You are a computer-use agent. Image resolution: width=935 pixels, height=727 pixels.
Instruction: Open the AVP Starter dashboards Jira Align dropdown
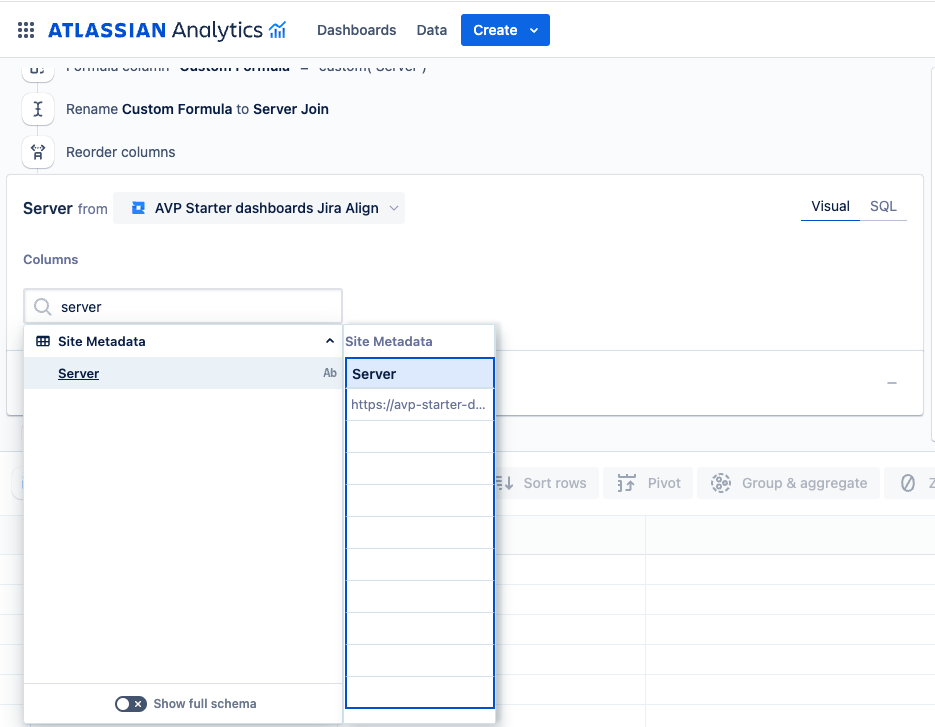[259, 208]
